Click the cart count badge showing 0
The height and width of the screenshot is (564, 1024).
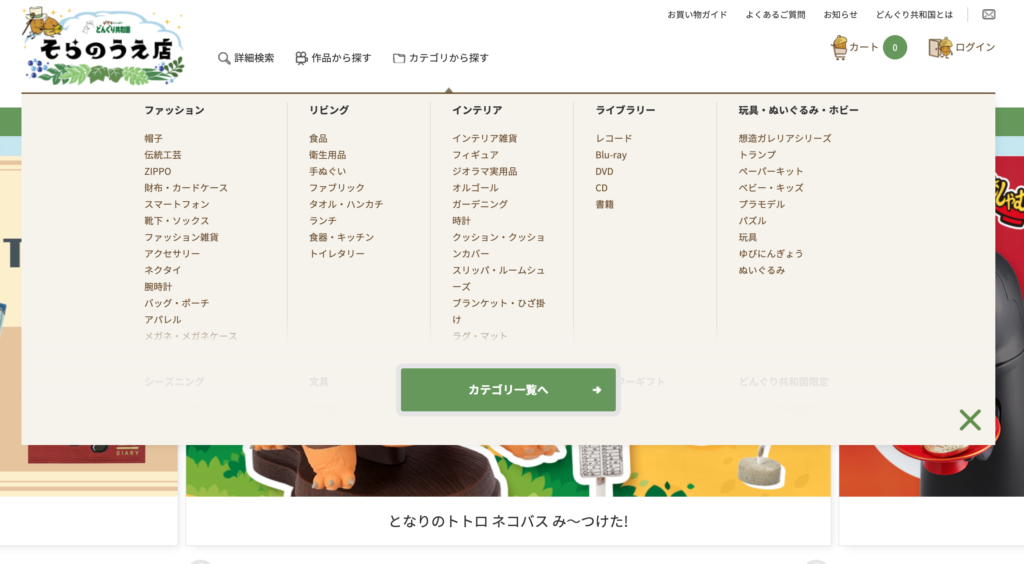point(894,47)
